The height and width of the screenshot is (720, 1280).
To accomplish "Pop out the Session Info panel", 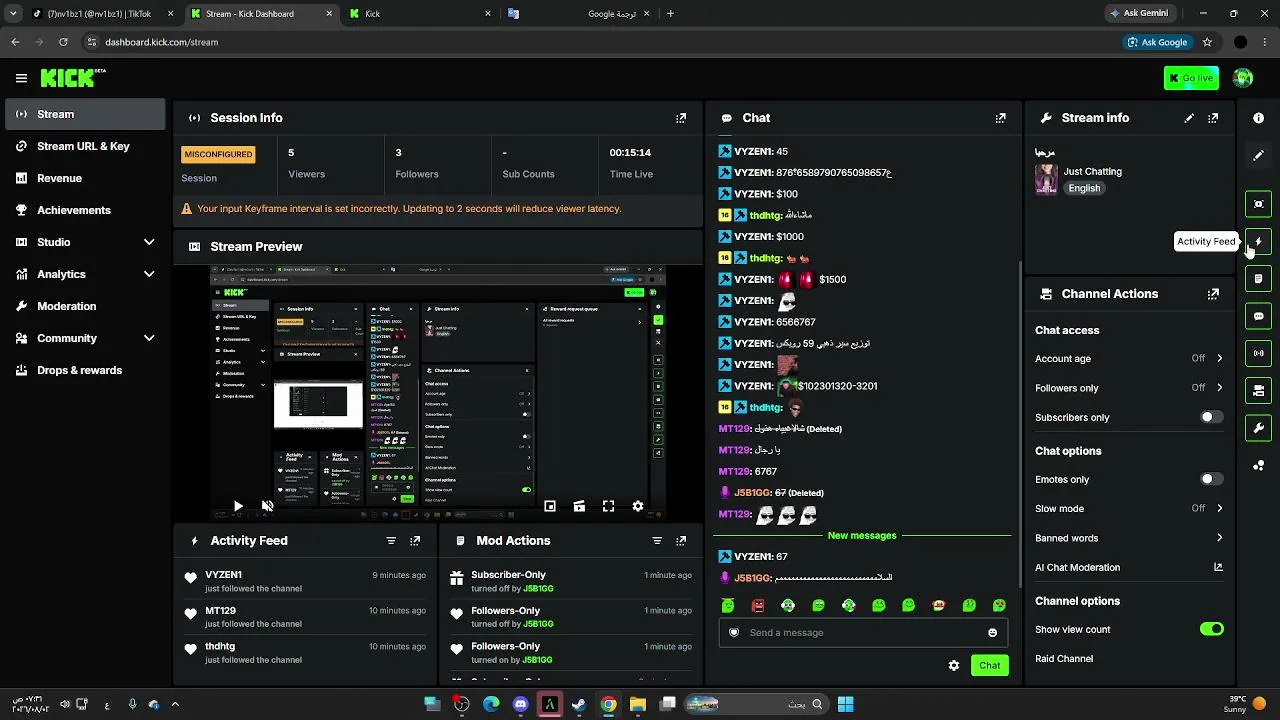I will [x=681, y=118].
